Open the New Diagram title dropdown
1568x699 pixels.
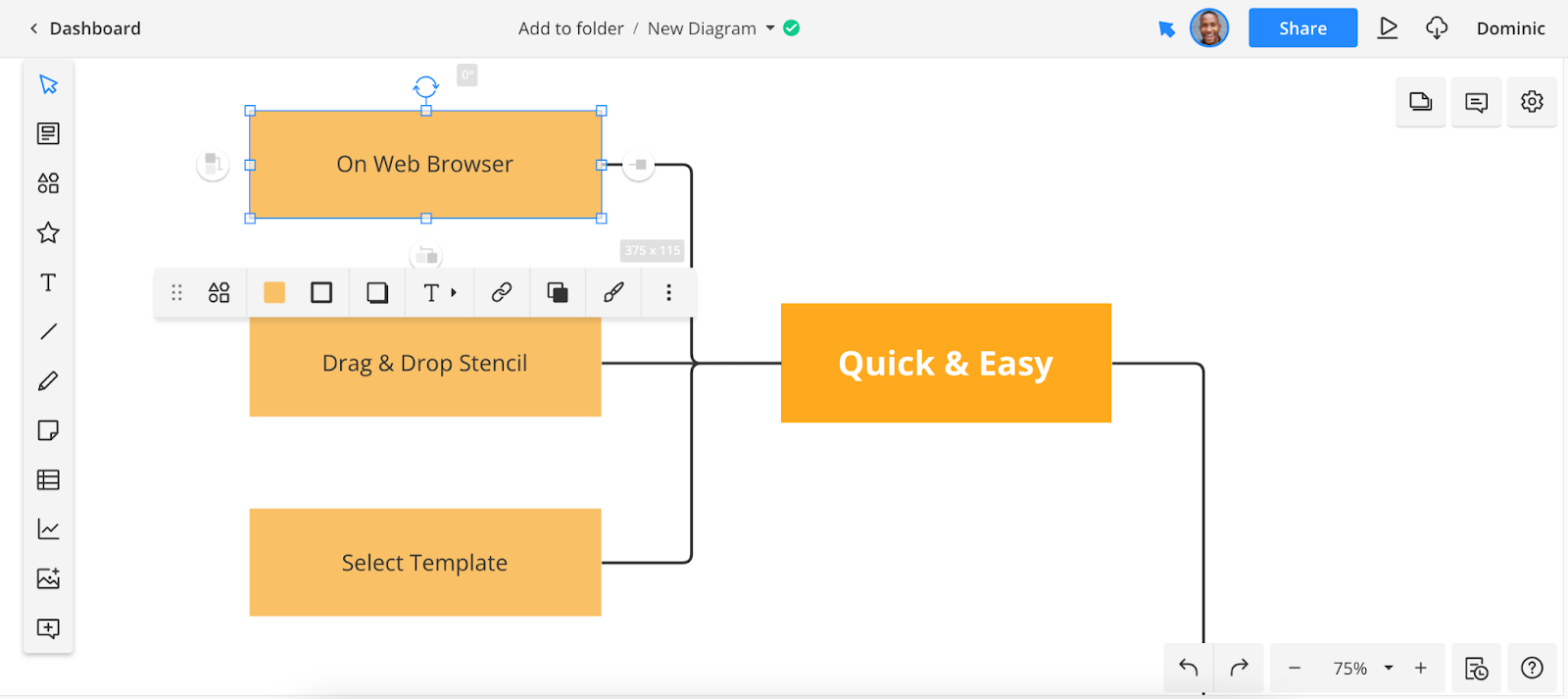770,28
